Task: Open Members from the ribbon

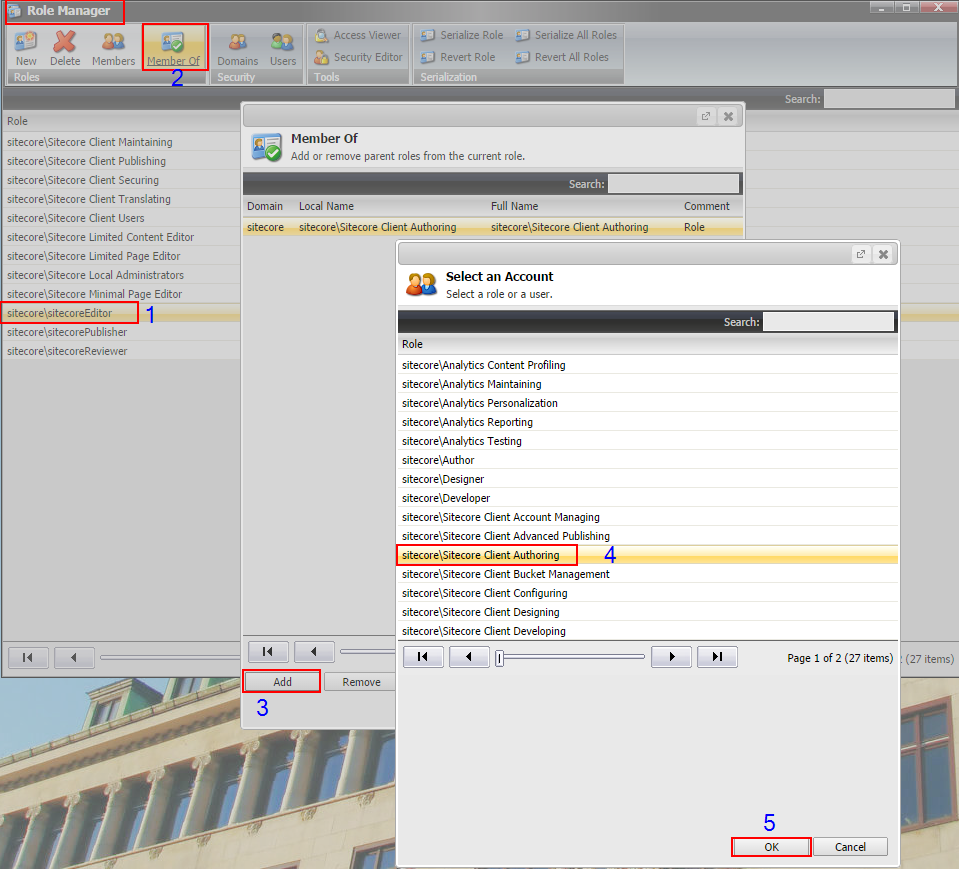Action: (113, 48)
